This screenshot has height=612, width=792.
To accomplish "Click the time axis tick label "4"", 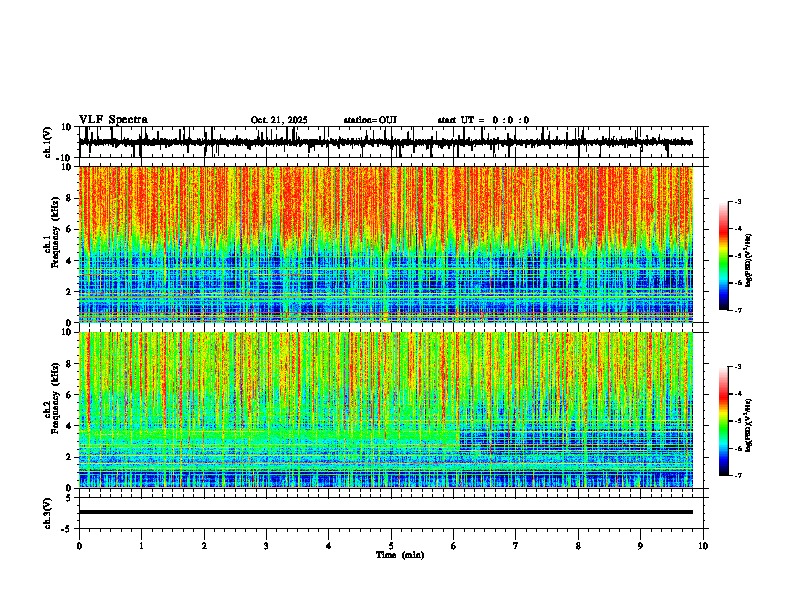I will [x=329, y=546].
